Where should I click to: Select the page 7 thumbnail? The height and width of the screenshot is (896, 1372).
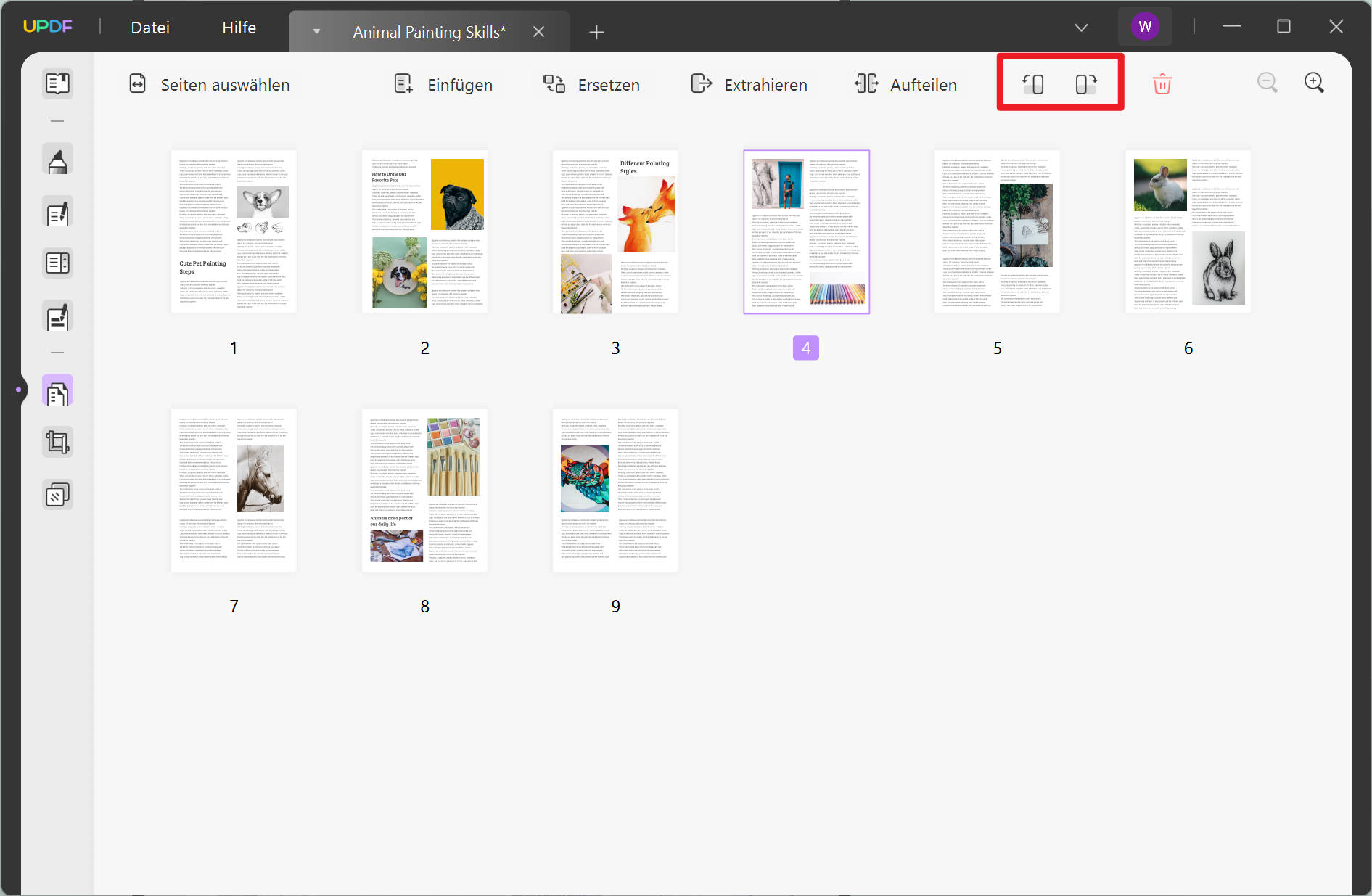point(233,490)
